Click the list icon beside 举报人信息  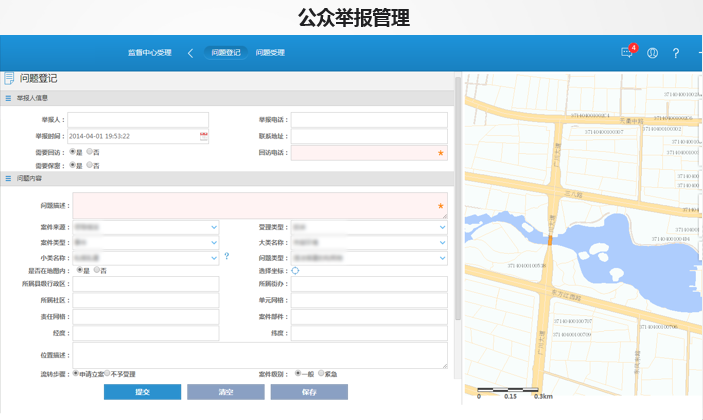(8, 98)
